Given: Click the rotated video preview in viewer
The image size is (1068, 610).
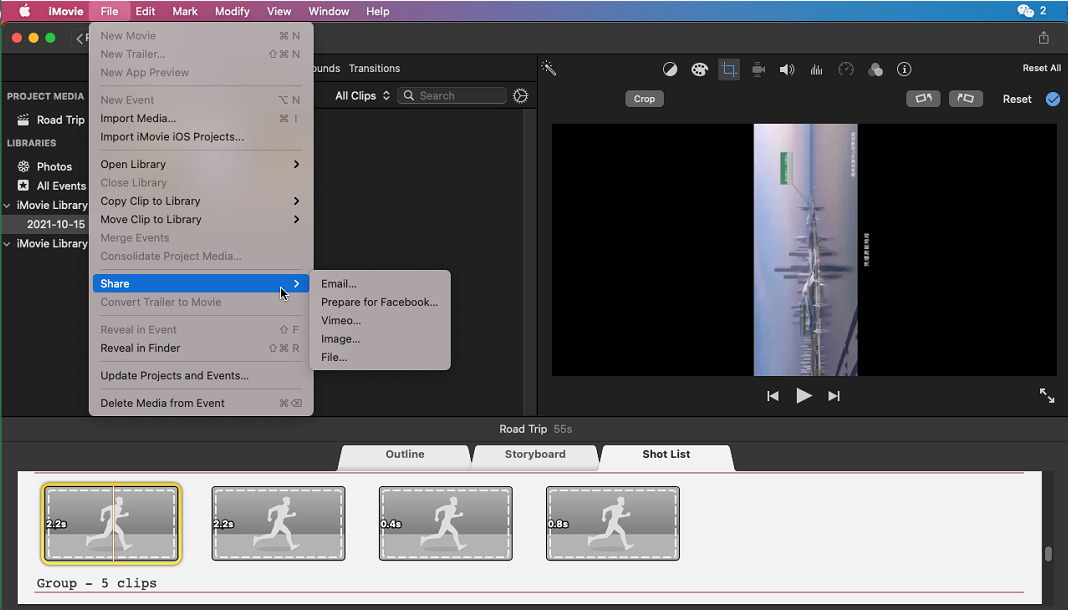Looking at the screenshot, I should [x=805, y=250].
